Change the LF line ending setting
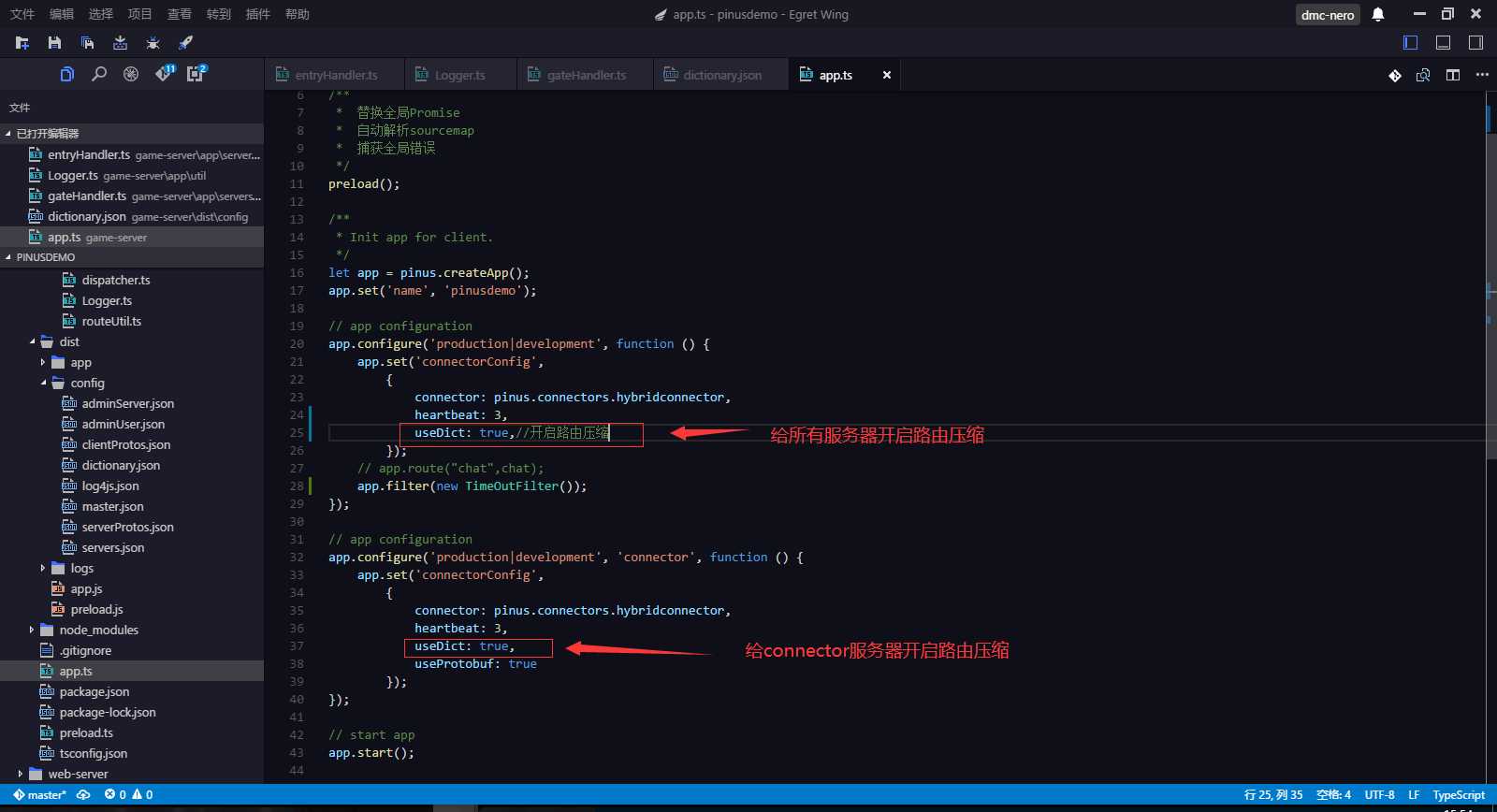The width and height of the screenshot is (1497, 812). [1415, 795]
